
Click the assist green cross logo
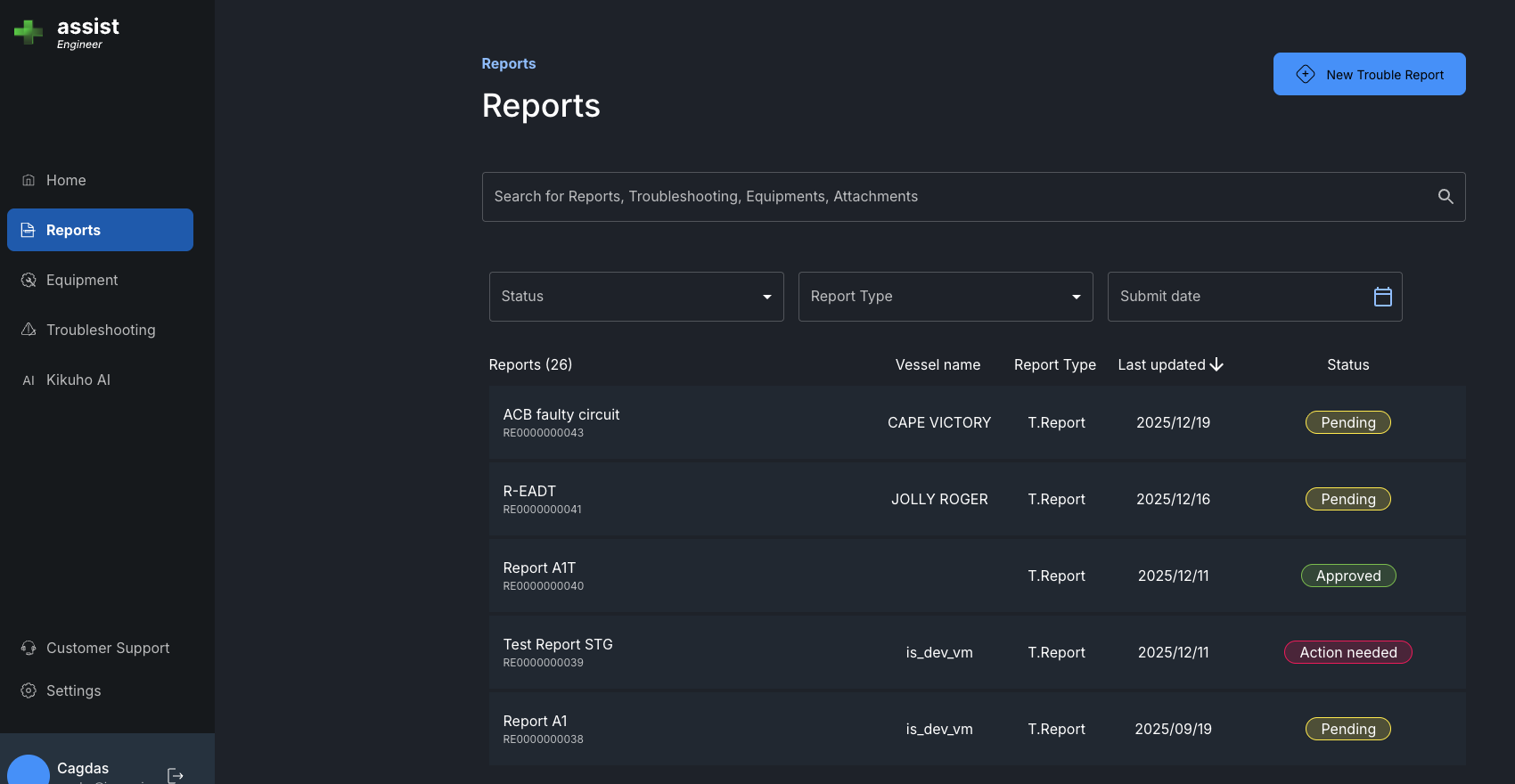tap(29, 32)
